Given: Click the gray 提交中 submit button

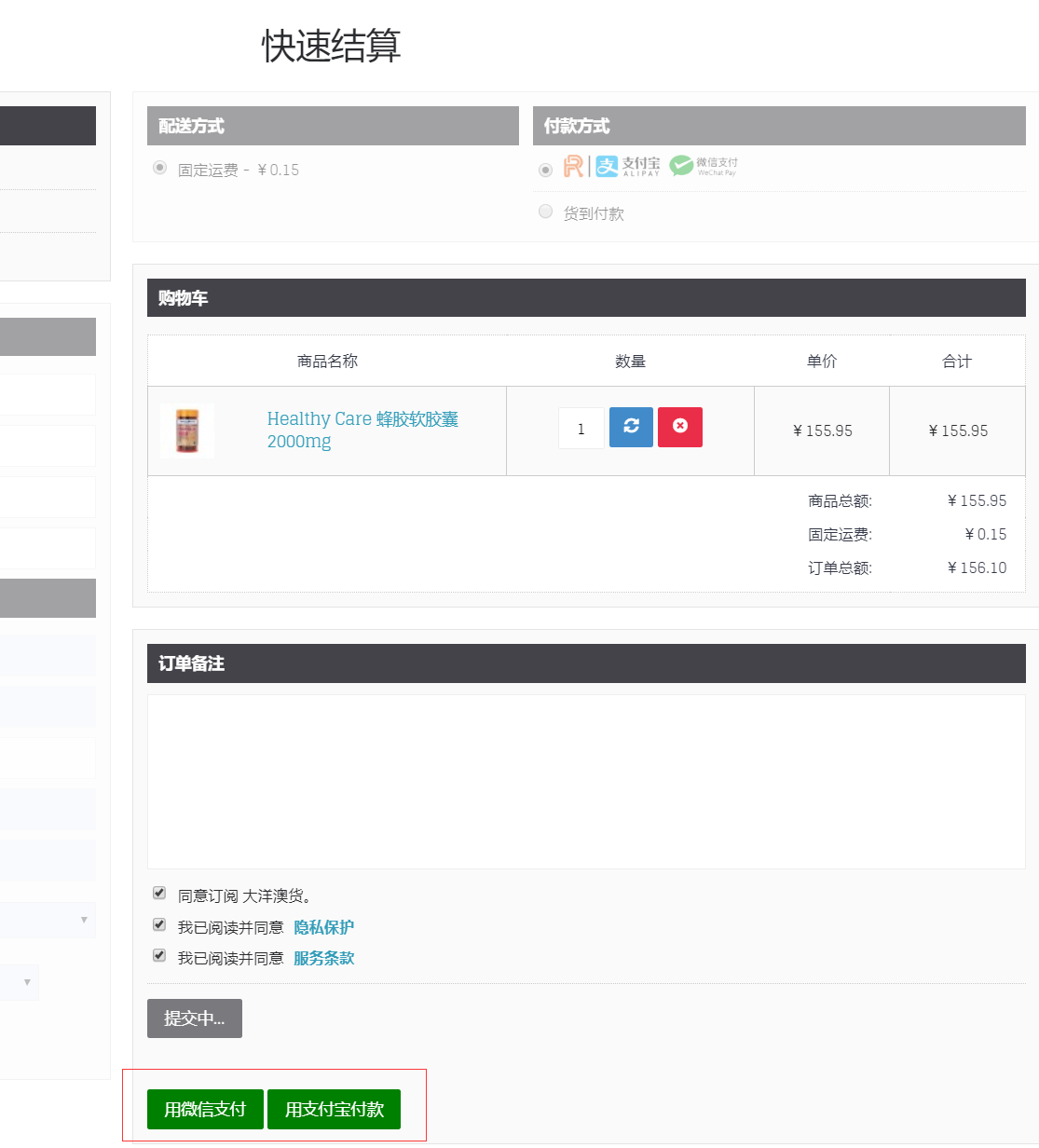Looking at the screenshot, I should 195,1018.
